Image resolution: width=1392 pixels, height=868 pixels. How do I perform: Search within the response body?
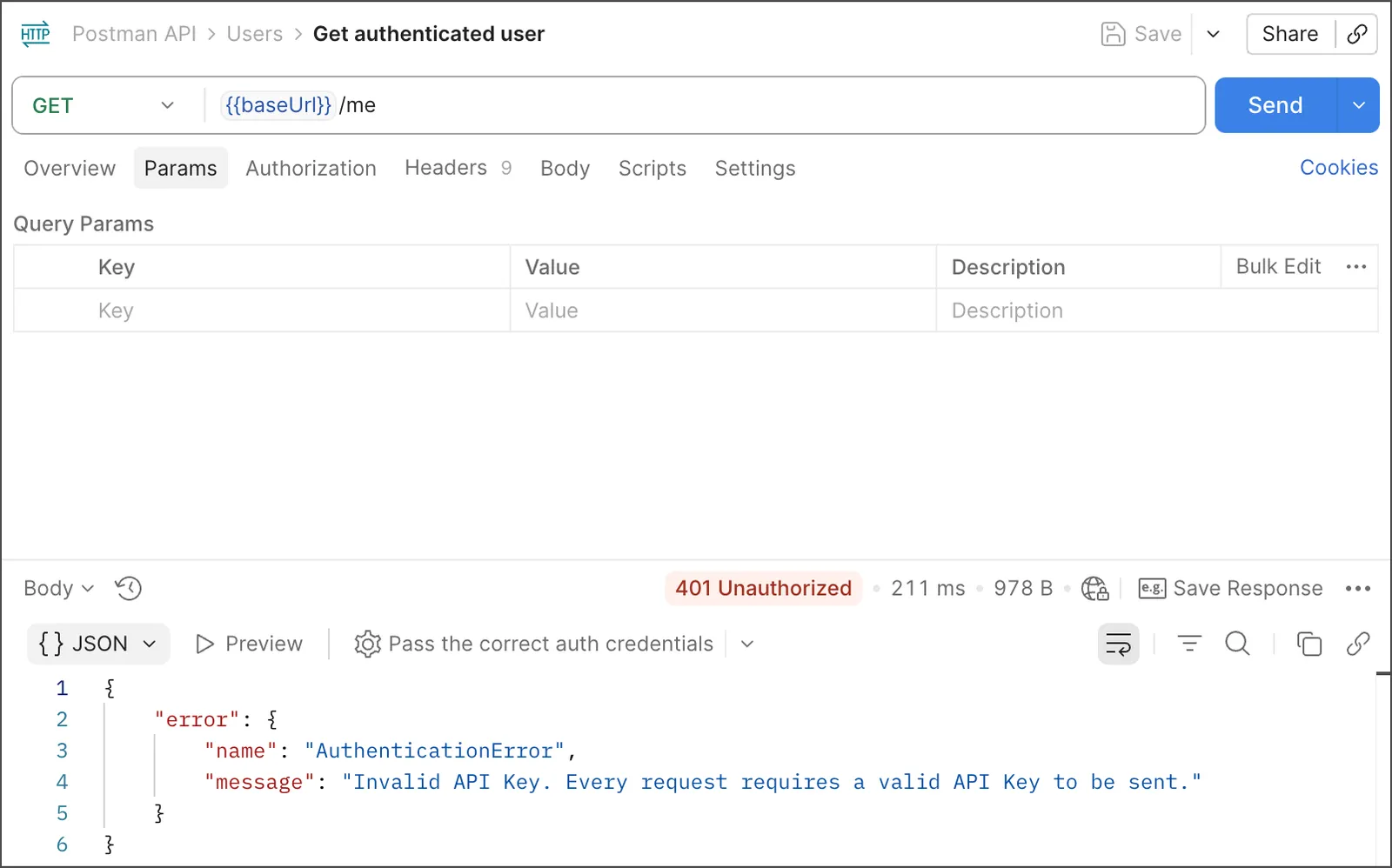click(x=1237, y=644)
